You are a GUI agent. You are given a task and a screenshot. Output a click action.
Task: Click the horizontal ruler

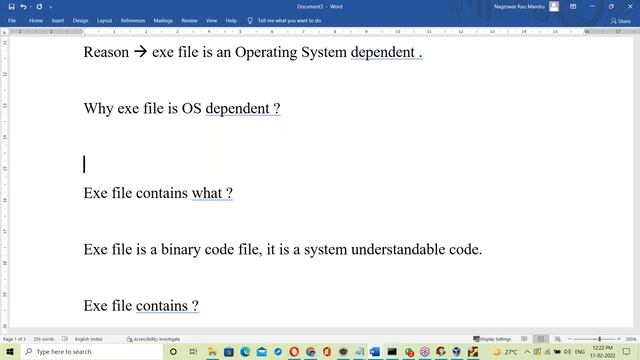322,31
